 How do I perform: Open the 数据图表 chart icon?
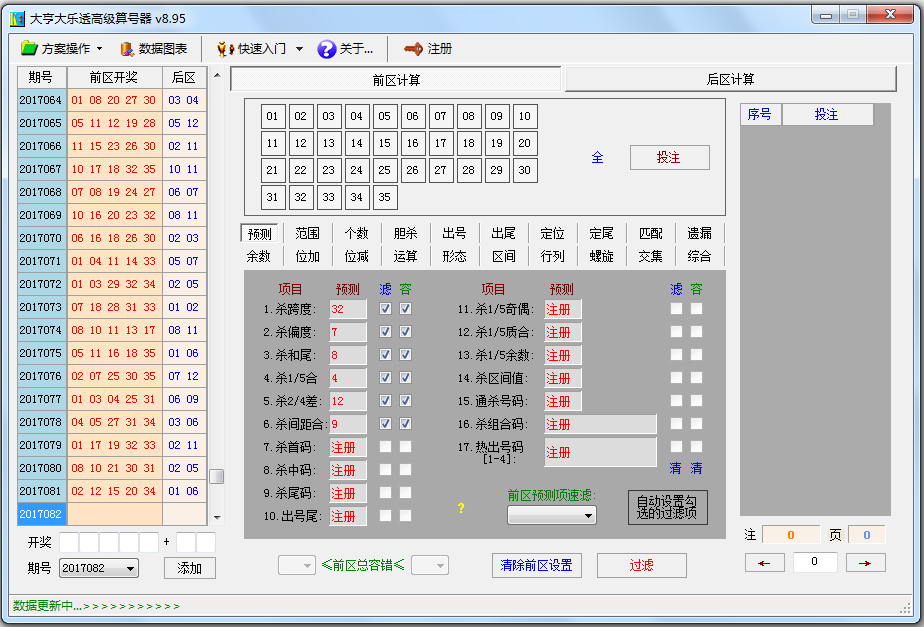tap(127, 49)
